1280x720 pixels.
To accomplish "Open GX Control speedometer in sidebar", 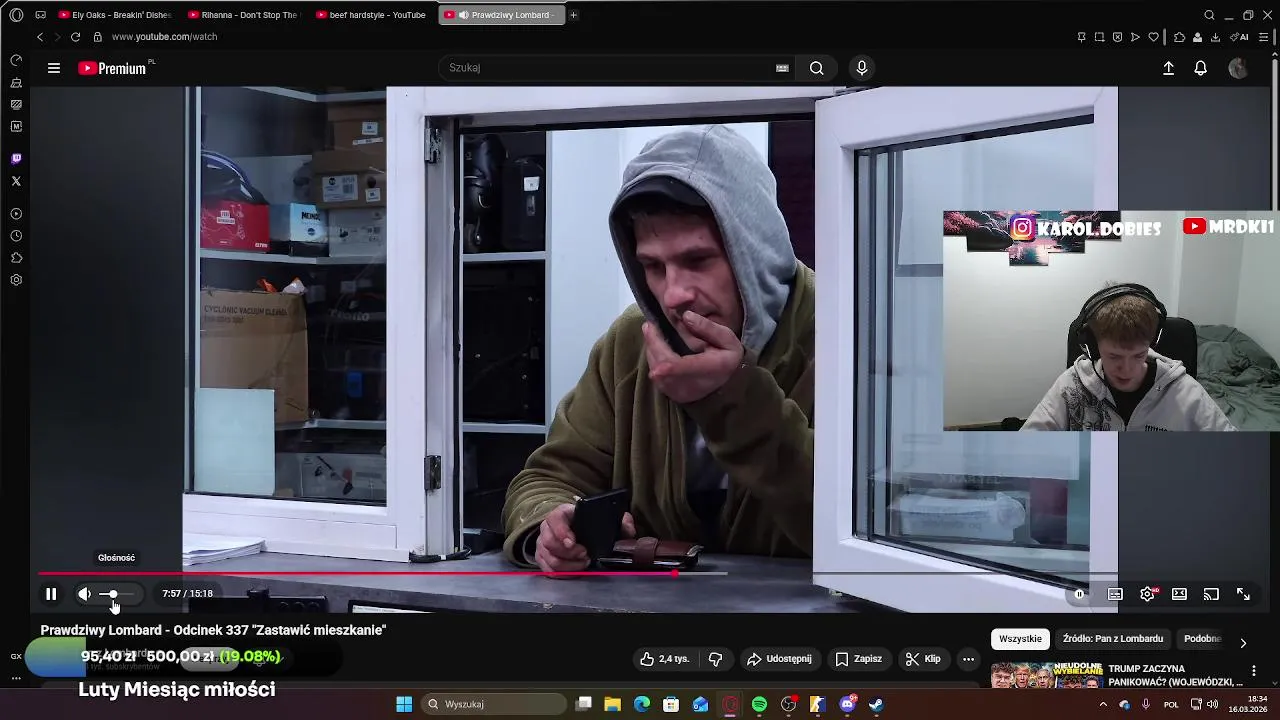I will pyautogui.click(x=16, y=61).
